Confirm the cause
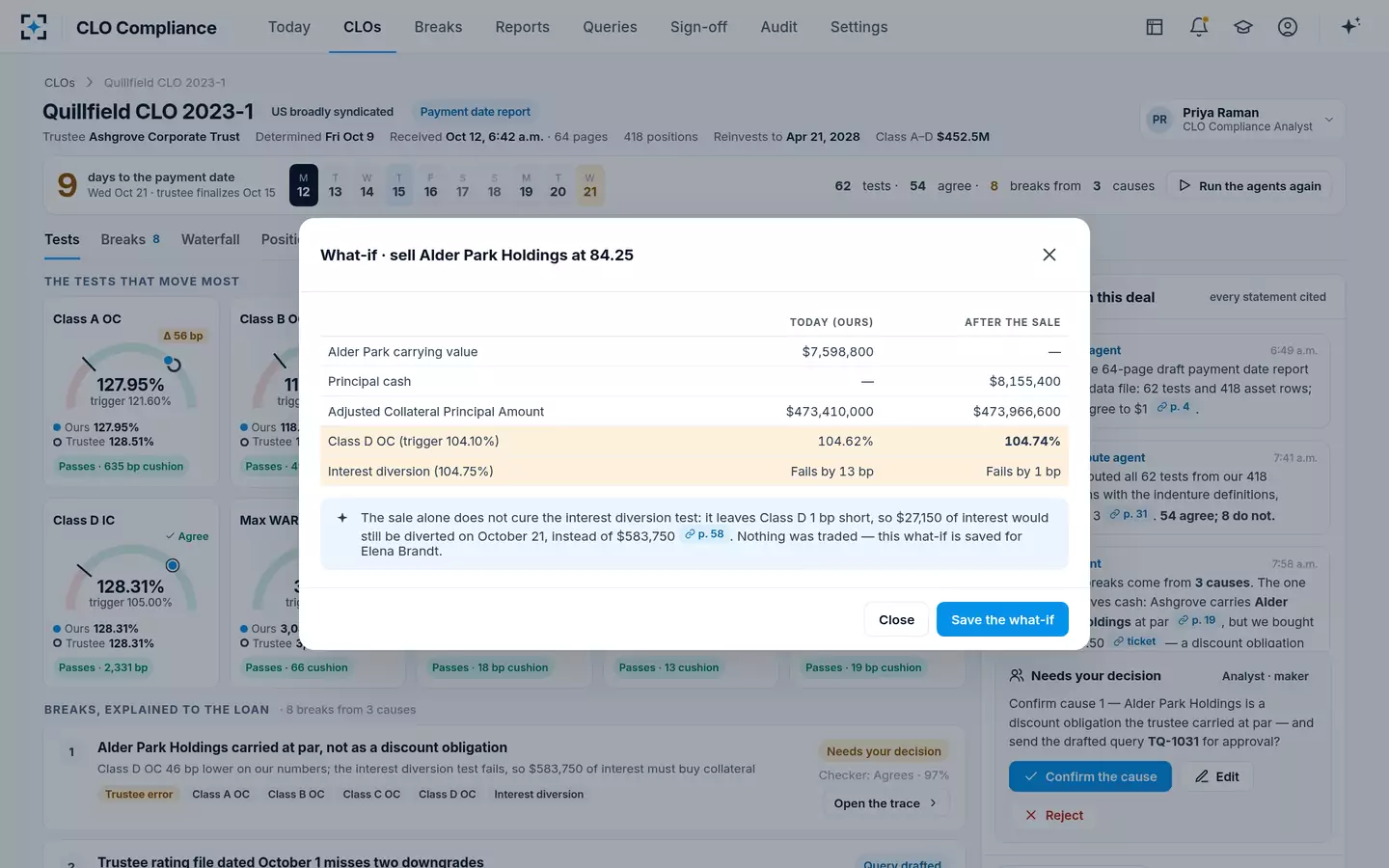Image resolution: width=1389 pixels, height=868 pixels. (1090, 776)
